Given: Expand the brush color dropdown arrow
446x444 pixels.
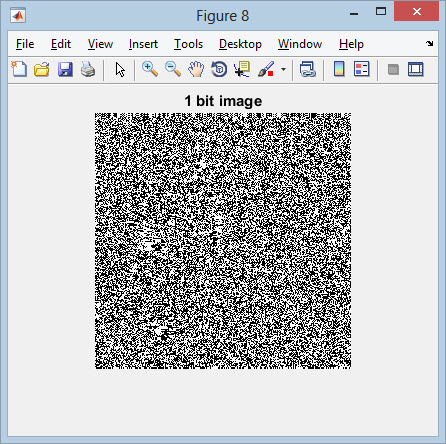Looking at the screenshot, I should [x=283, y=69].
